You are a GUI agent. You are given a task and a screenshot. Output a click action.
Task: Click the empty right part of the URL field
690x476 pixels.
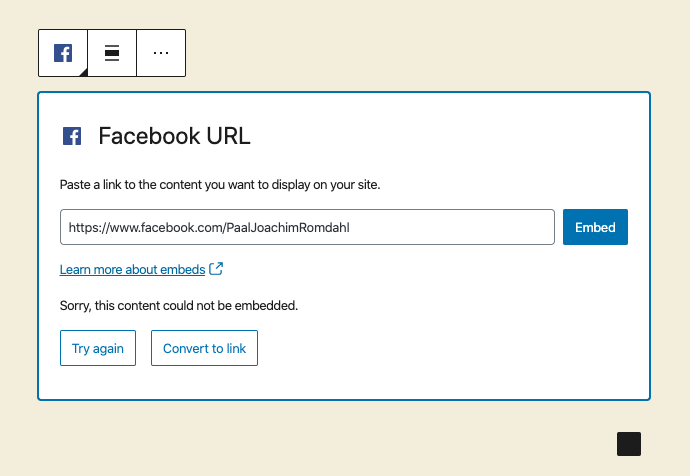453,227
